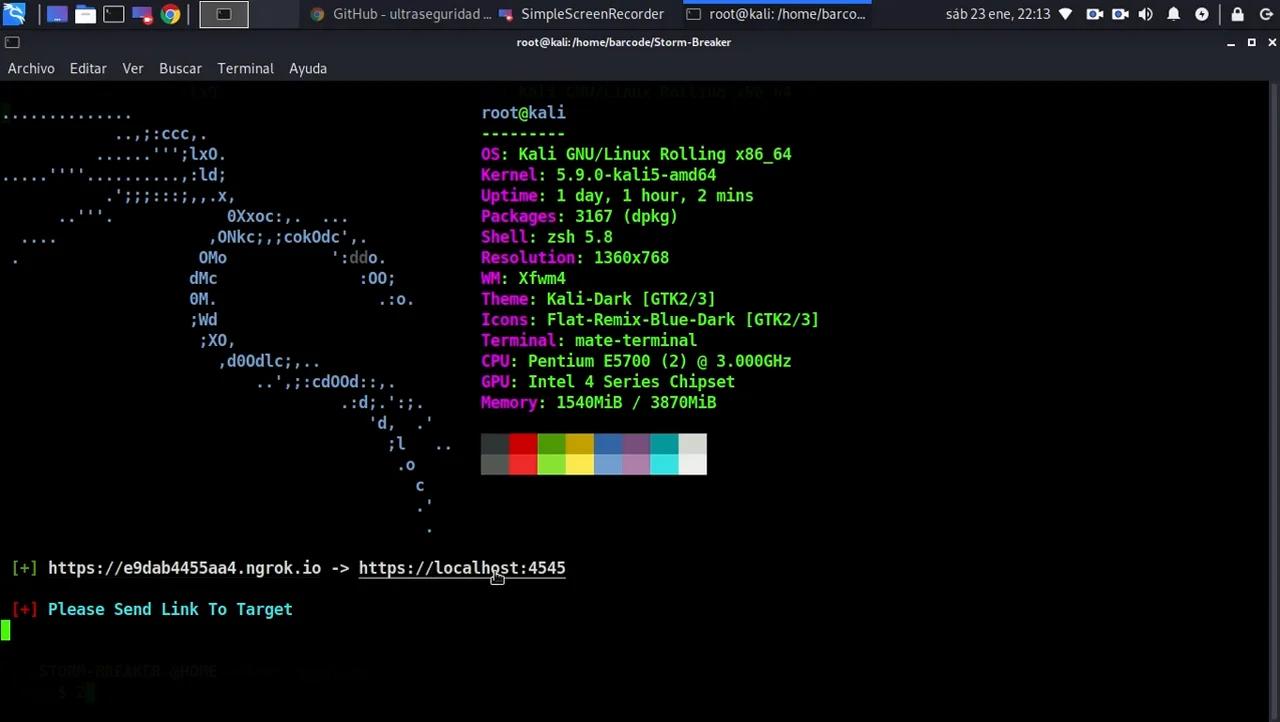Open the Terminal menu
The width and height of the screenshot is (1280, 722).
tap(245, 68)
